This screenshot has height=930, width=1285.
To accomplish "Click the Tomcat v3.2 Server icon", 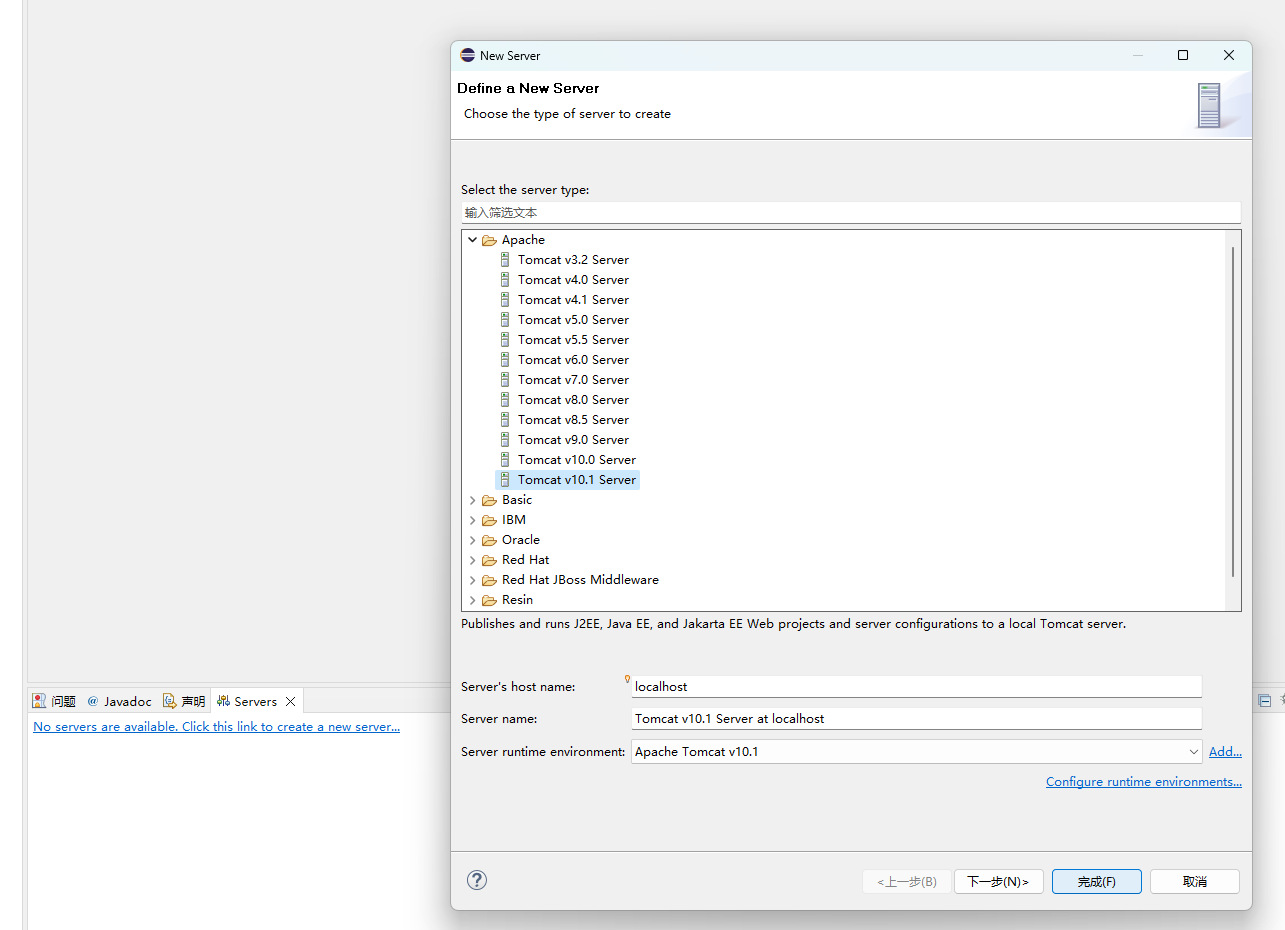I will [x=505, y=259].
